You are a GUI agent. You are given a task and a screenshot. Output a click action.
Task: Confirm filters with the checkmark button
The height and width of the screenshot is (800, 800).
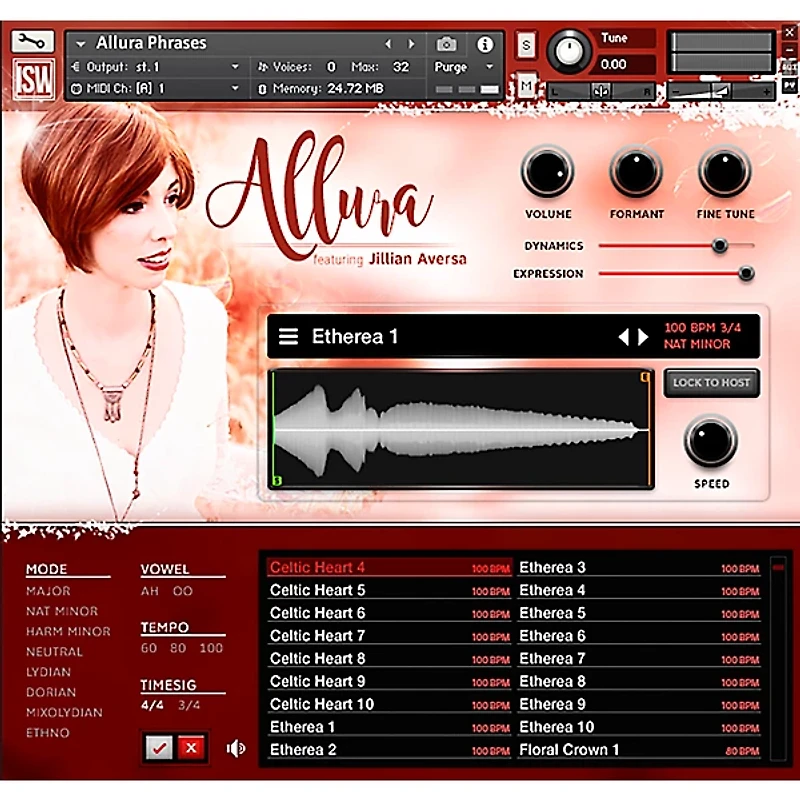point(159,748)
